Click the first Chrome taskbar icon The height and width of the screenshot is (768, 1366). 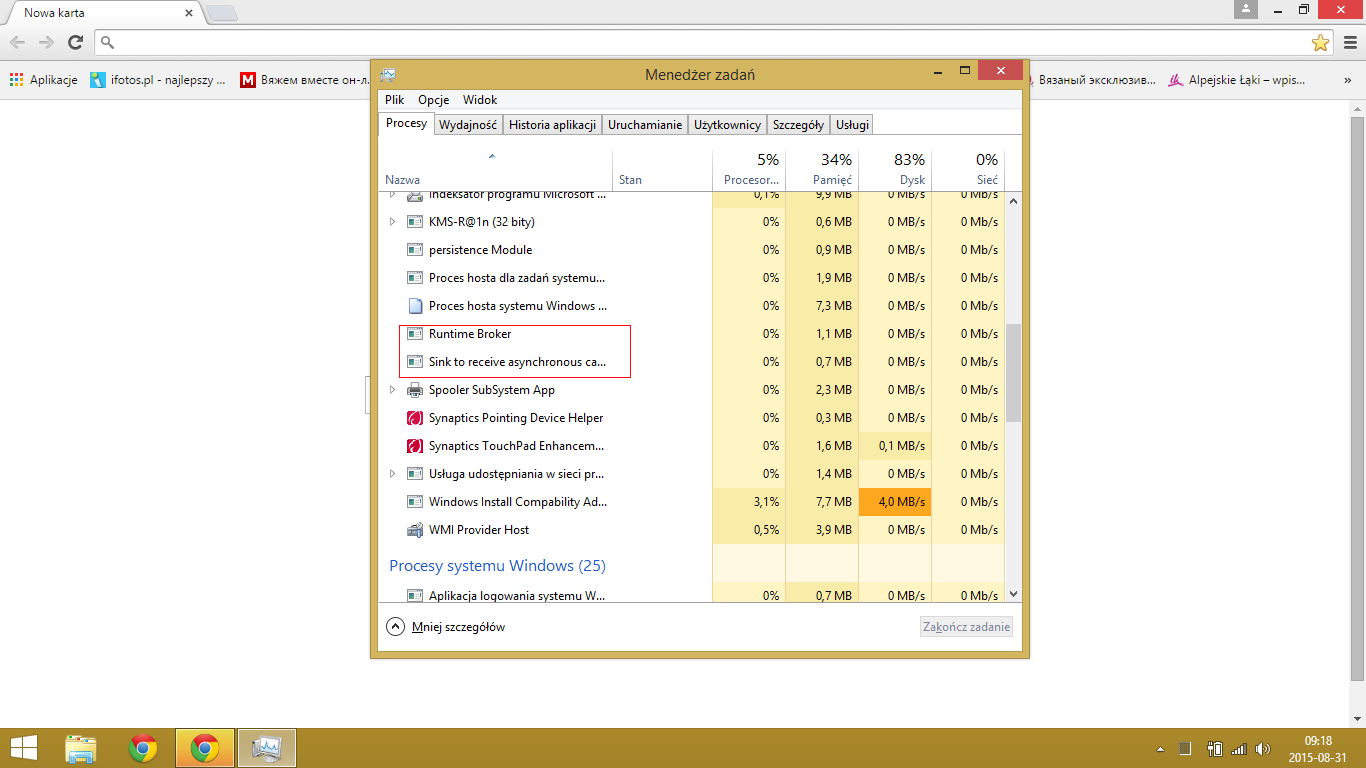click(x=143, y=748)
